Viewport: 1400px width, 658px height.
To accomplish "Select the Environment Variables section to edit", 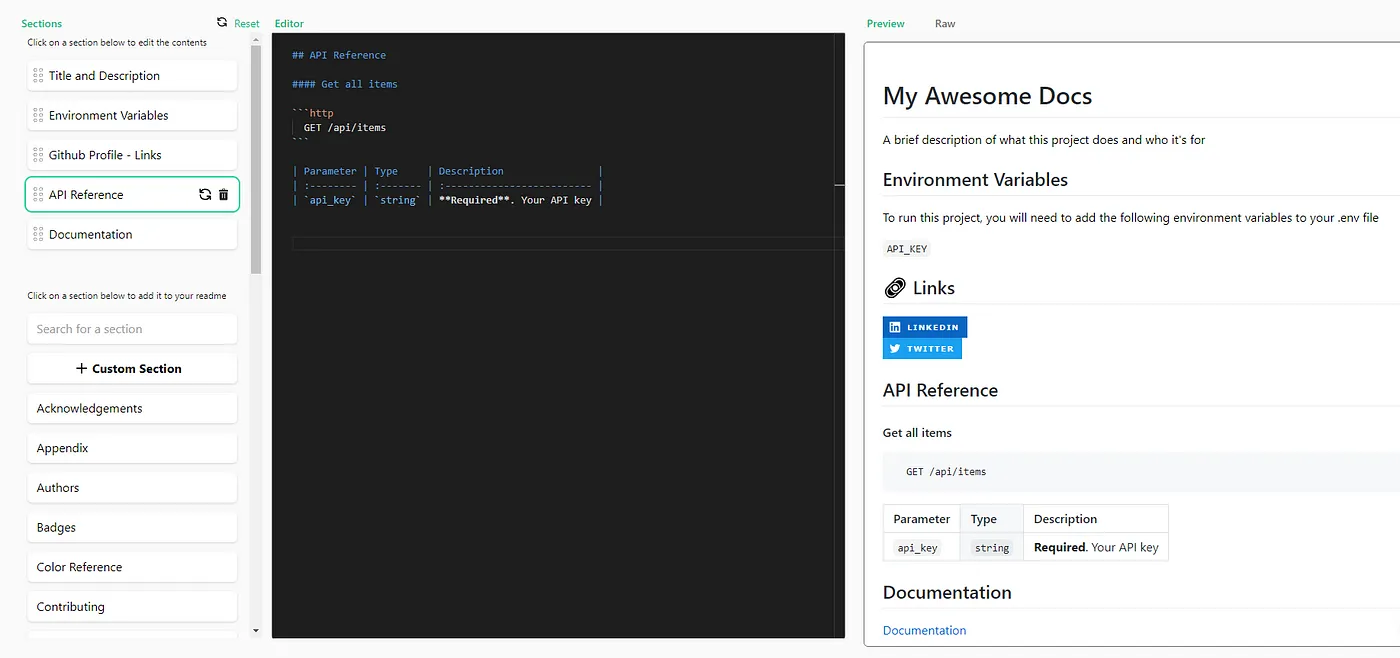I will click(x=132, y=116).
